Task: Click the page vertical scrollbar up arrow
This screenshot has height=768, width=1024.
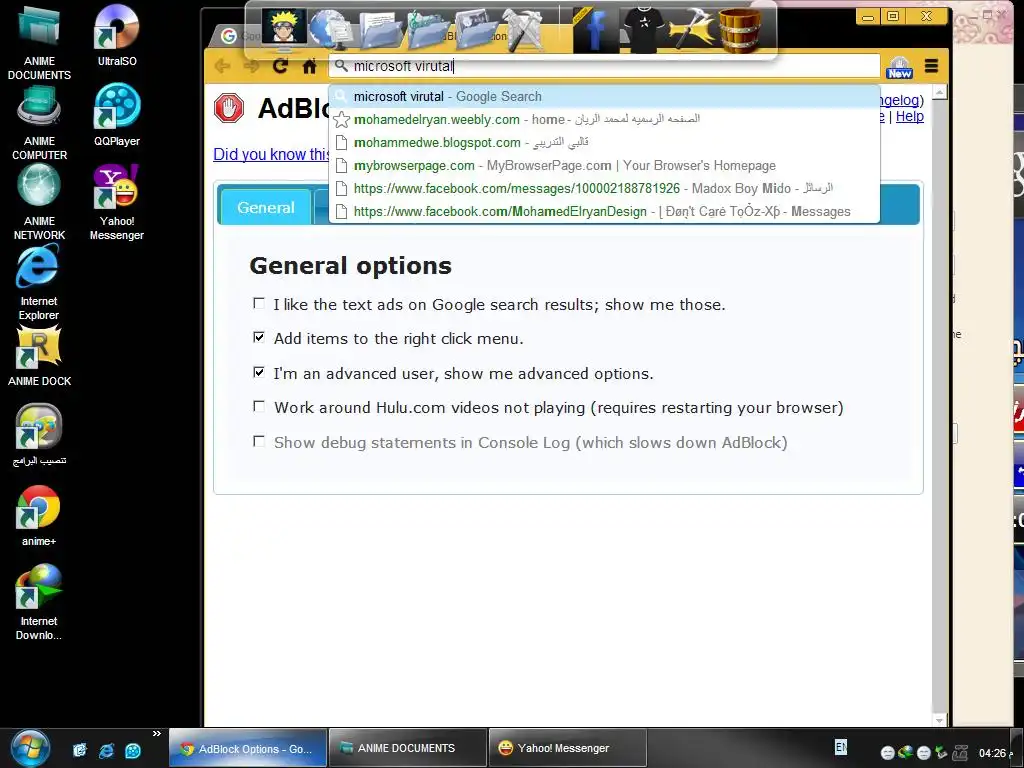Action: (x=940, y=93)
